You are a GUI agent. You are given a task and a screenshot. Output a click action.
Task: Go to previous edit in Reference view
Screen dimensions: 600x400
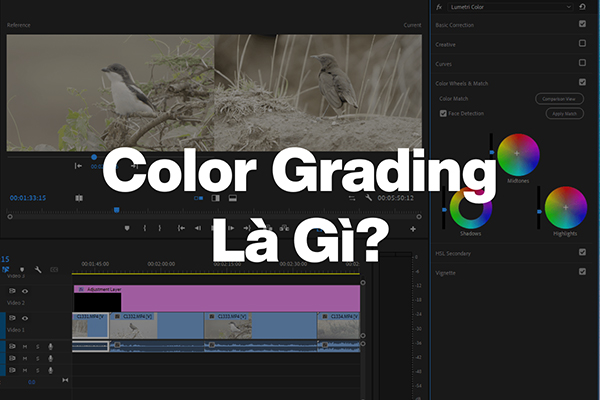click(x=78, y=166)
